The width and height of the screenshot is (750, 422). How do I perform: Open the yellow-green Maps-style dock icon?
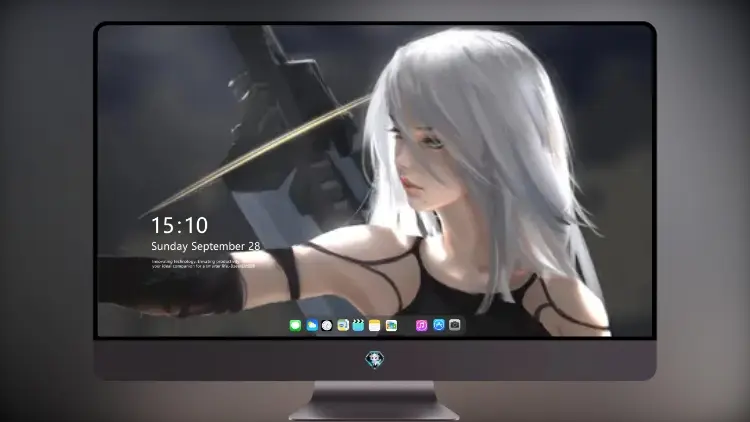click(x=343, y=325)
